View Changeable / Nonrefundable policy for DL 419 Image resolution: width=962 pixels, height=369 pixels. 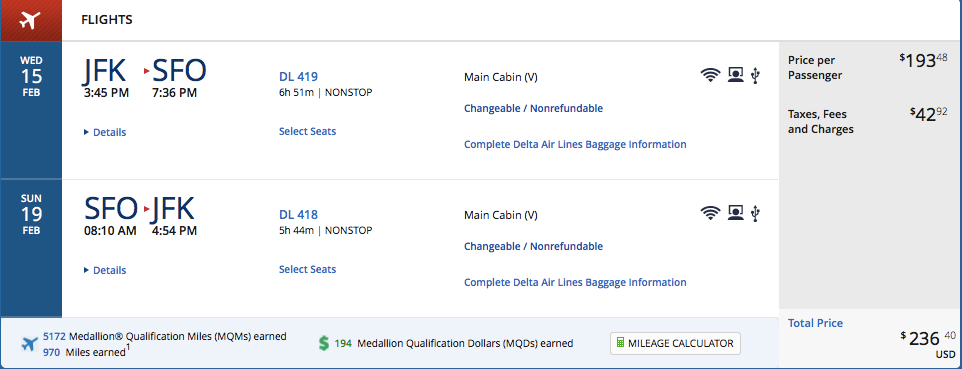[x=533, y=109]
